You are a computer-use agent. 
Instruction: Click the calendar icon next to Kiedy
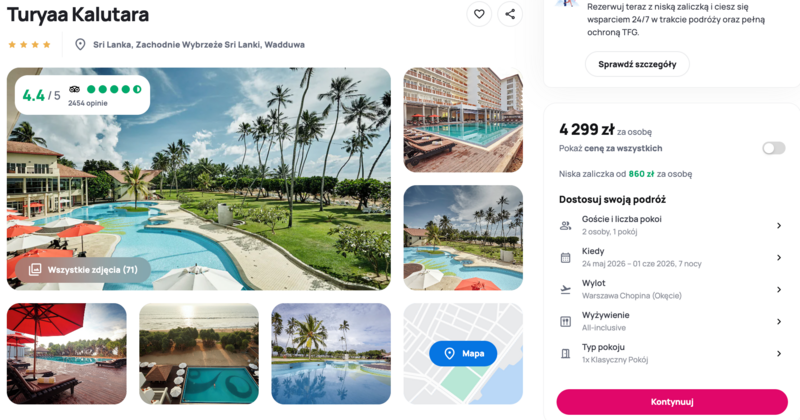[565, 258]
